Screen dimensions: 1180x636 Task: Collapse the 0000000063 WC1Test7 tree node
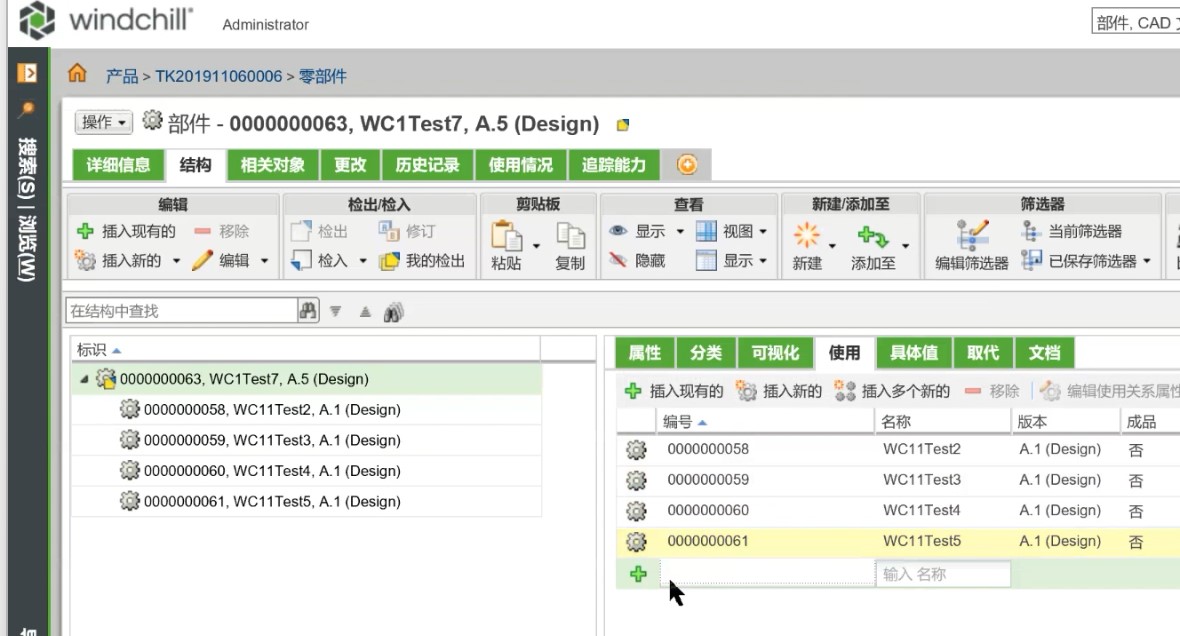point(84,379)
